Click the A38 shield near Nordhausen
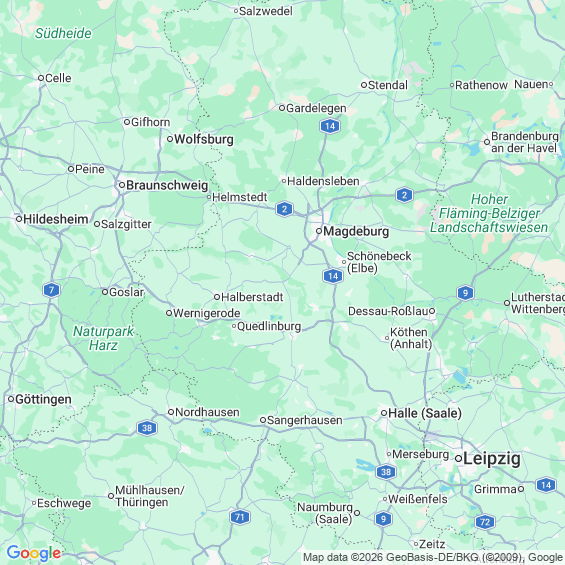 click(147, 428)
